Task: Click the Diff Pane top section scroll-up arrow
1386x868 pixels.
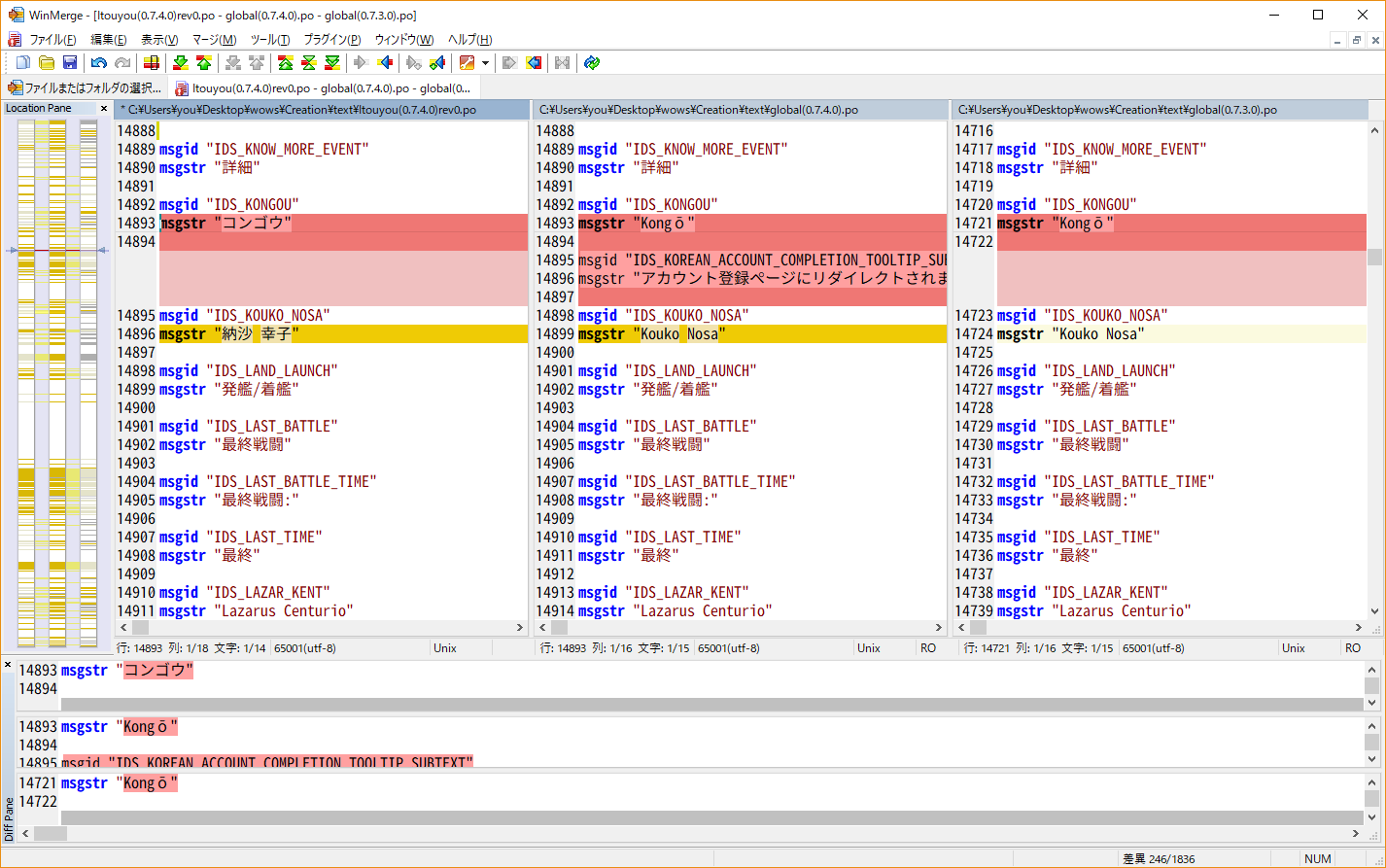Action: pyautogui.click(x=1372, y=670)
